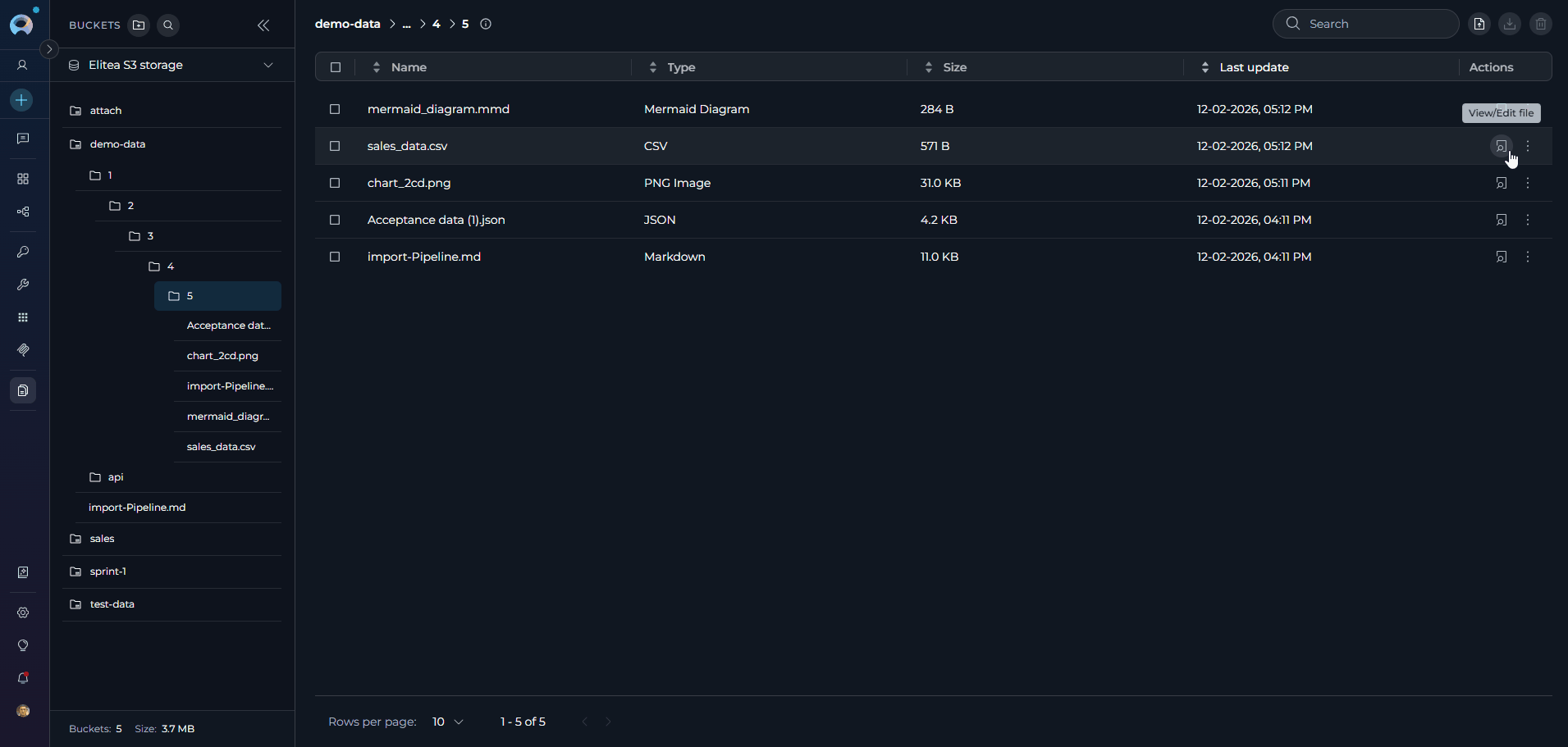1568x747 pixels.
Task: Click the info icon beside breadcrumb 5
Action: [x=486, y=24]
